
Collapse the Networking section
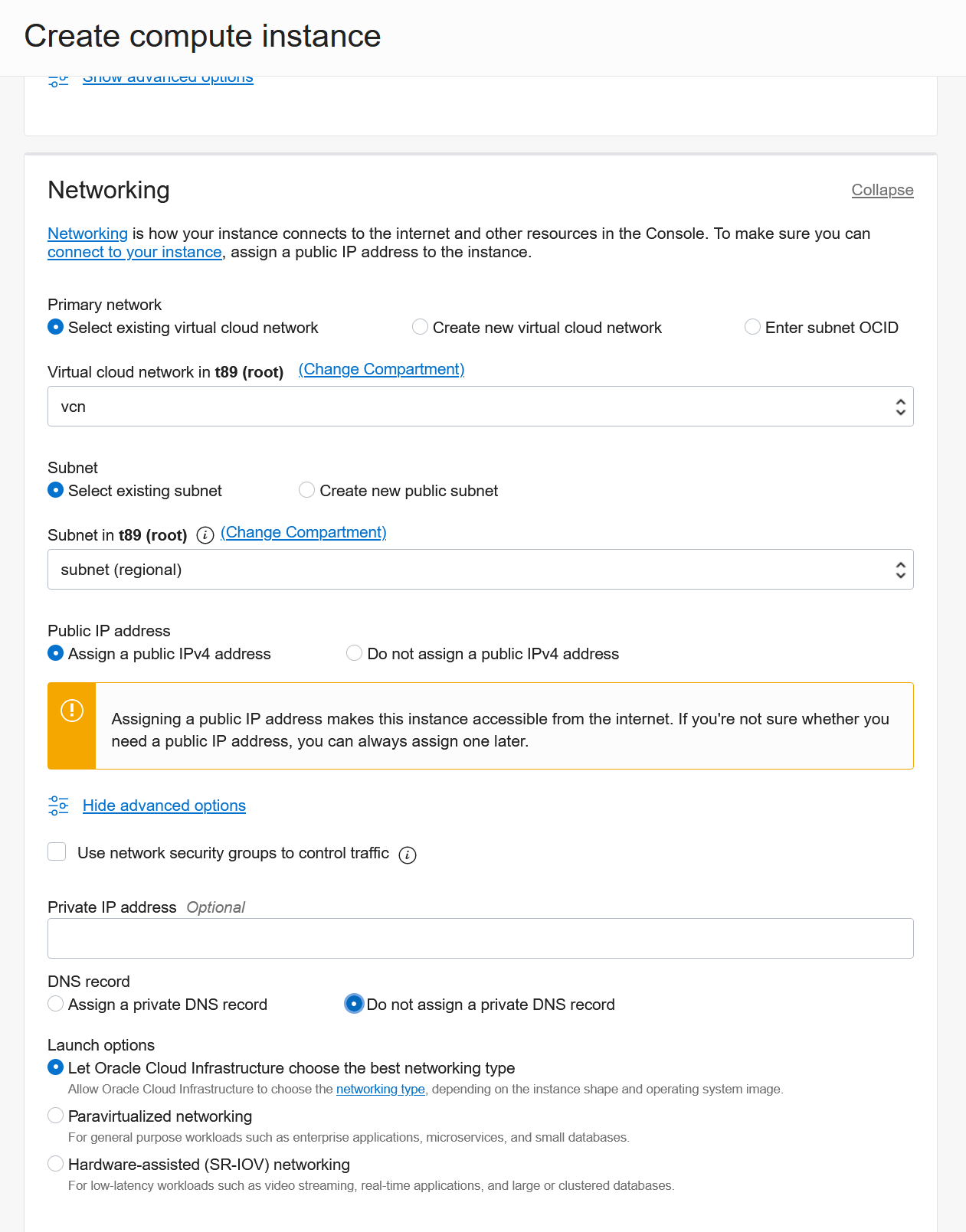[882, 189]
